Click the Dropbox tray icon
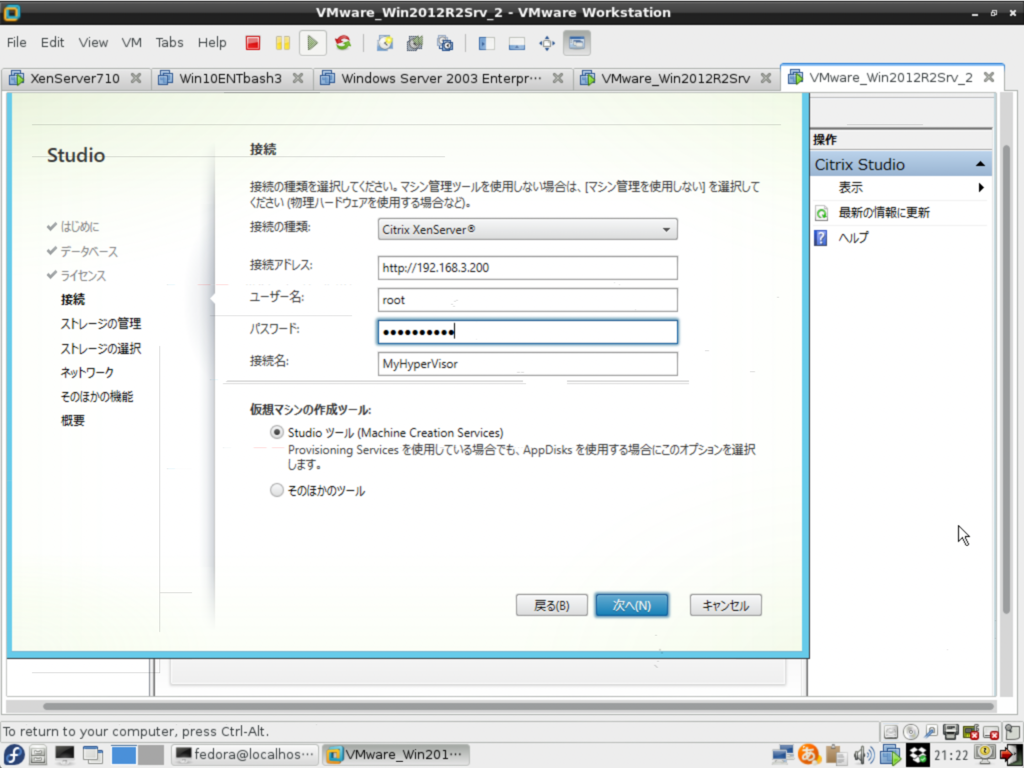This screenshot has height=768, width=1024. click(x=917, y=755)
